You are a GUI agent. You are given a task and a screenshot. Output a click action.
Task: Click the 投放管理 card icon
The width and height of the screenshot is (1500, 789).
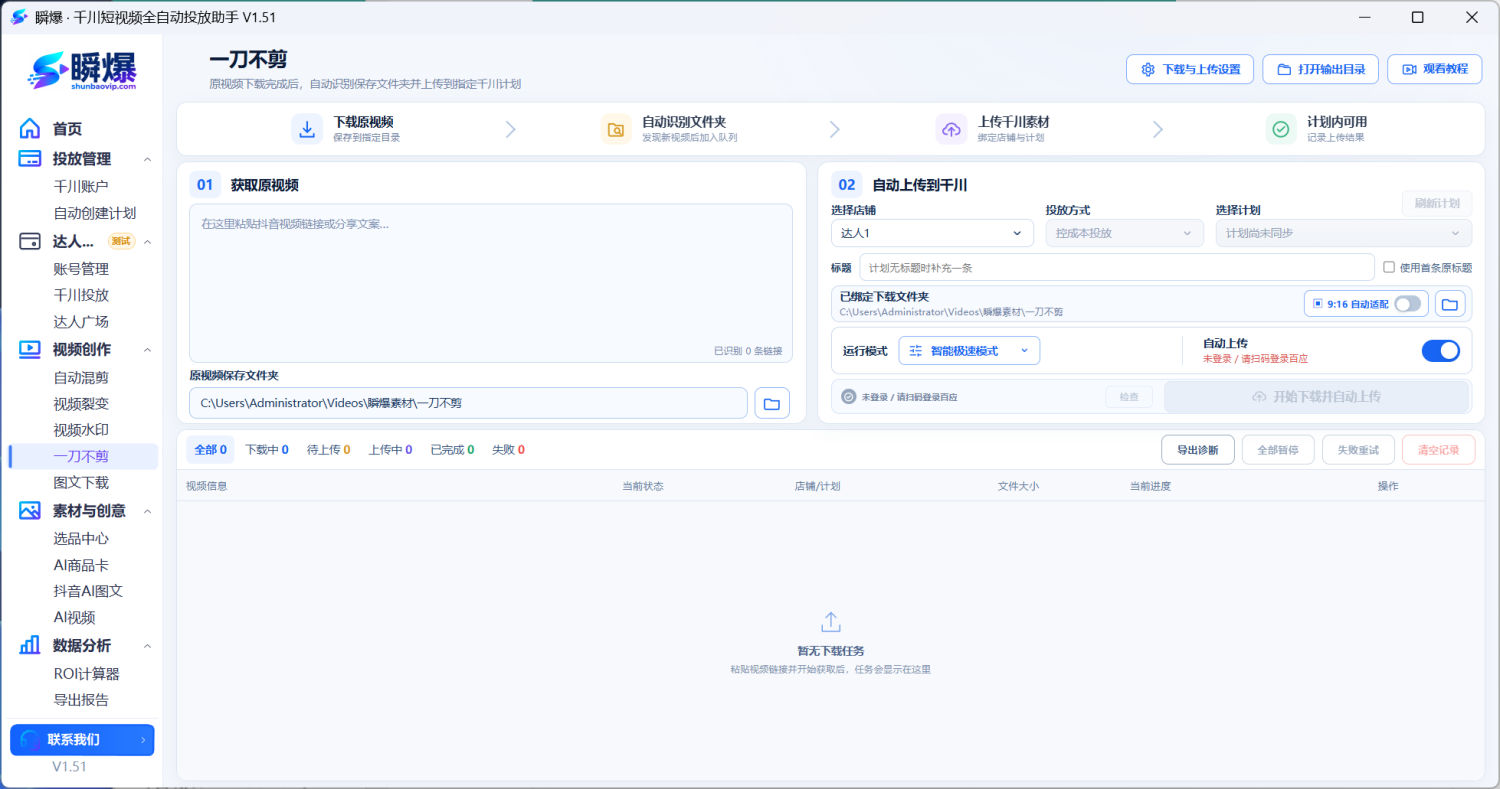tap(30, 159)
